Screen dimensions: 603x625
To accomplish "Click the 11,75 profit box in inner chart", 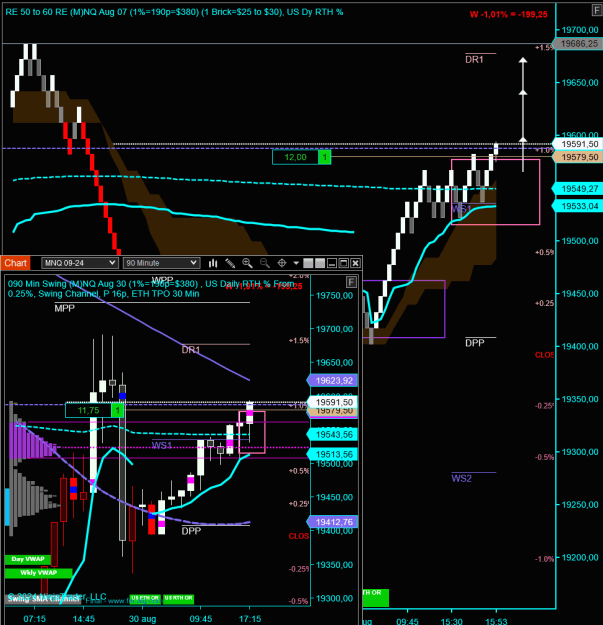I will (x=88, y=410).
